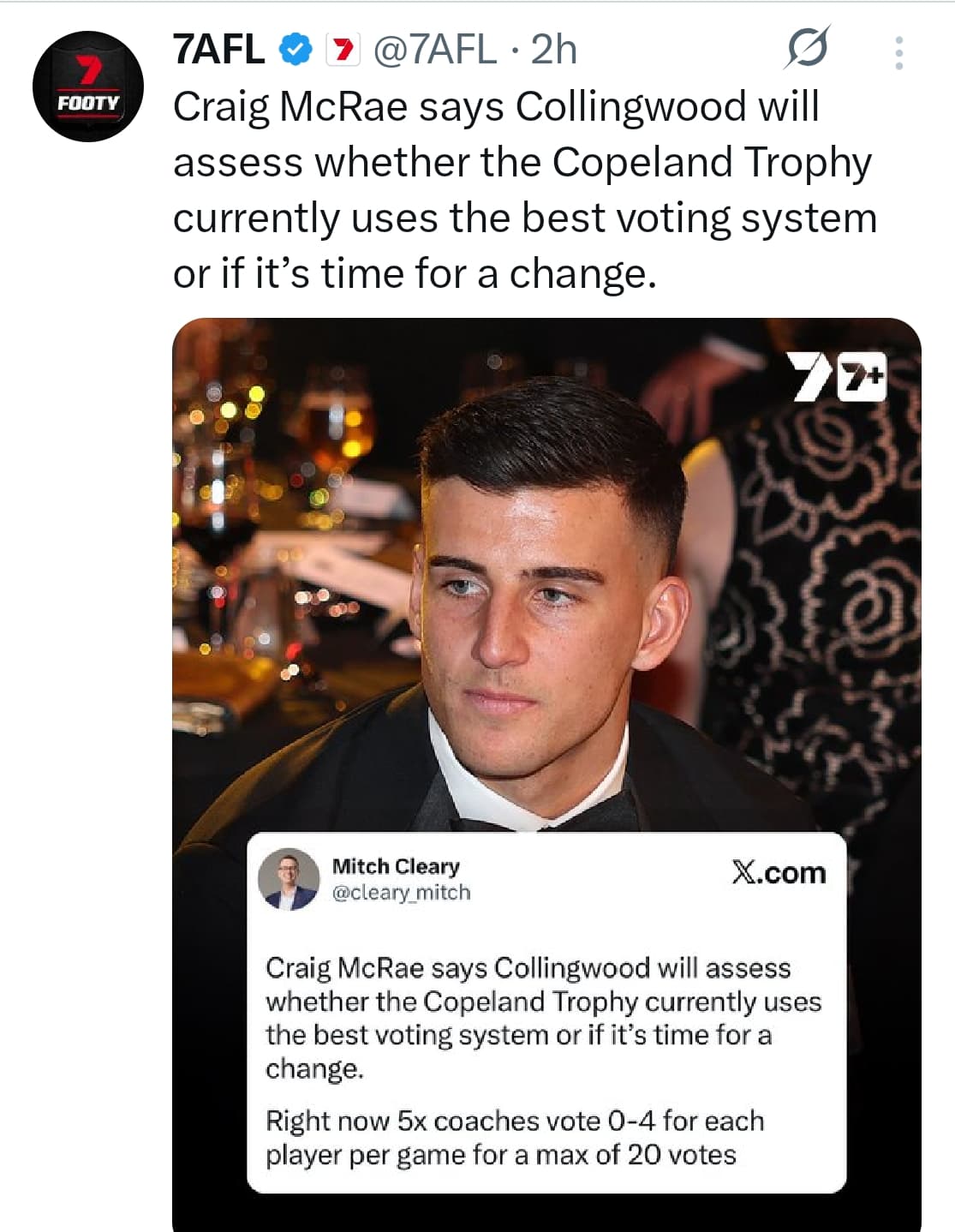Click the blue verified checkmark badge
955x1232 pixels.
point(296,51)
